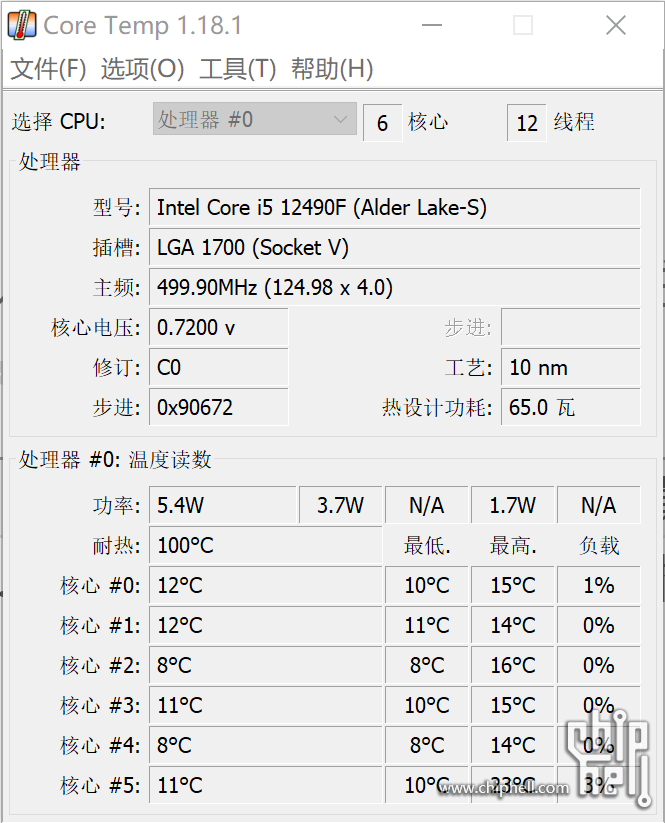Click the 最低. column header
This screenshot has height=823, width=665.
pos(427,546)
